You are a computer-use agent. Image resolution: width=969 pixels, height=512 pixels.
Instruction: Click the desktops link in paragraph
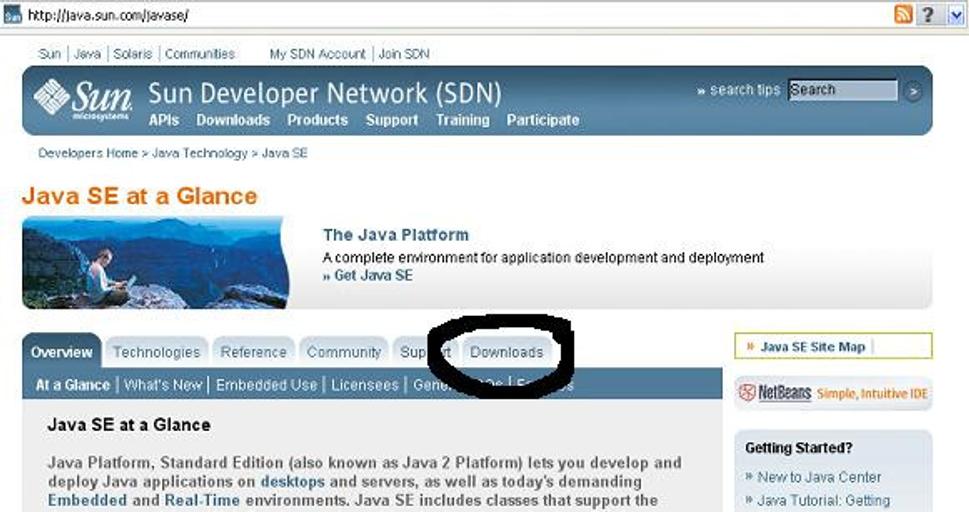tap(292, 482)
